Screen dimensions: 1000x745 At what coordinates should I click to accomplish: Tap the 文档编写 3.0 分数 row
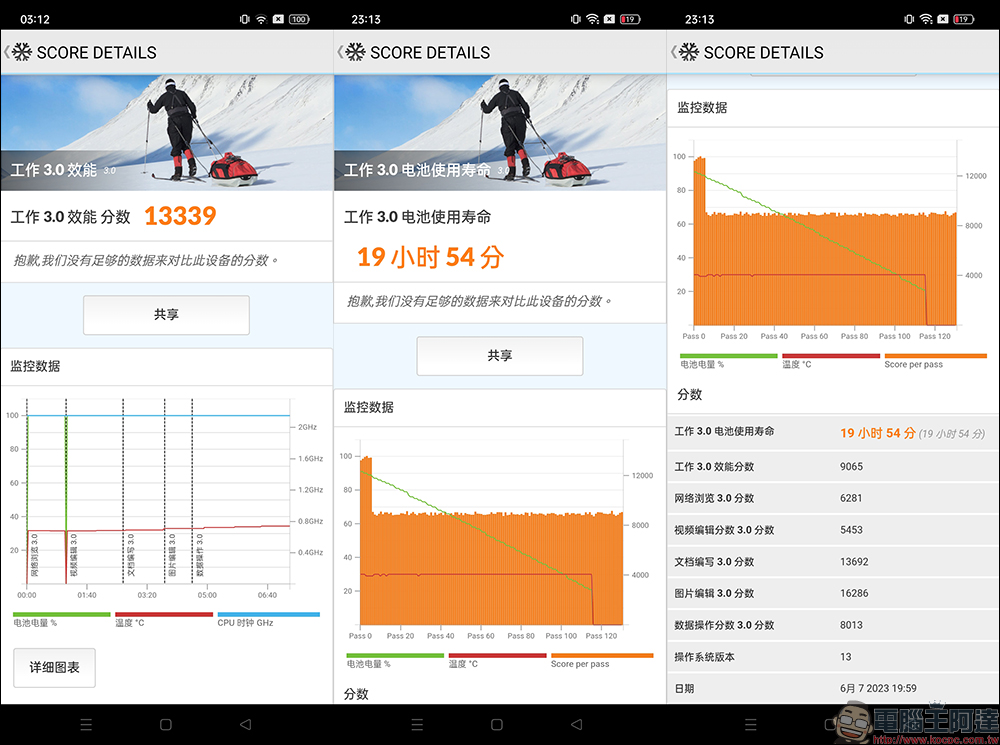pos(833,562)
